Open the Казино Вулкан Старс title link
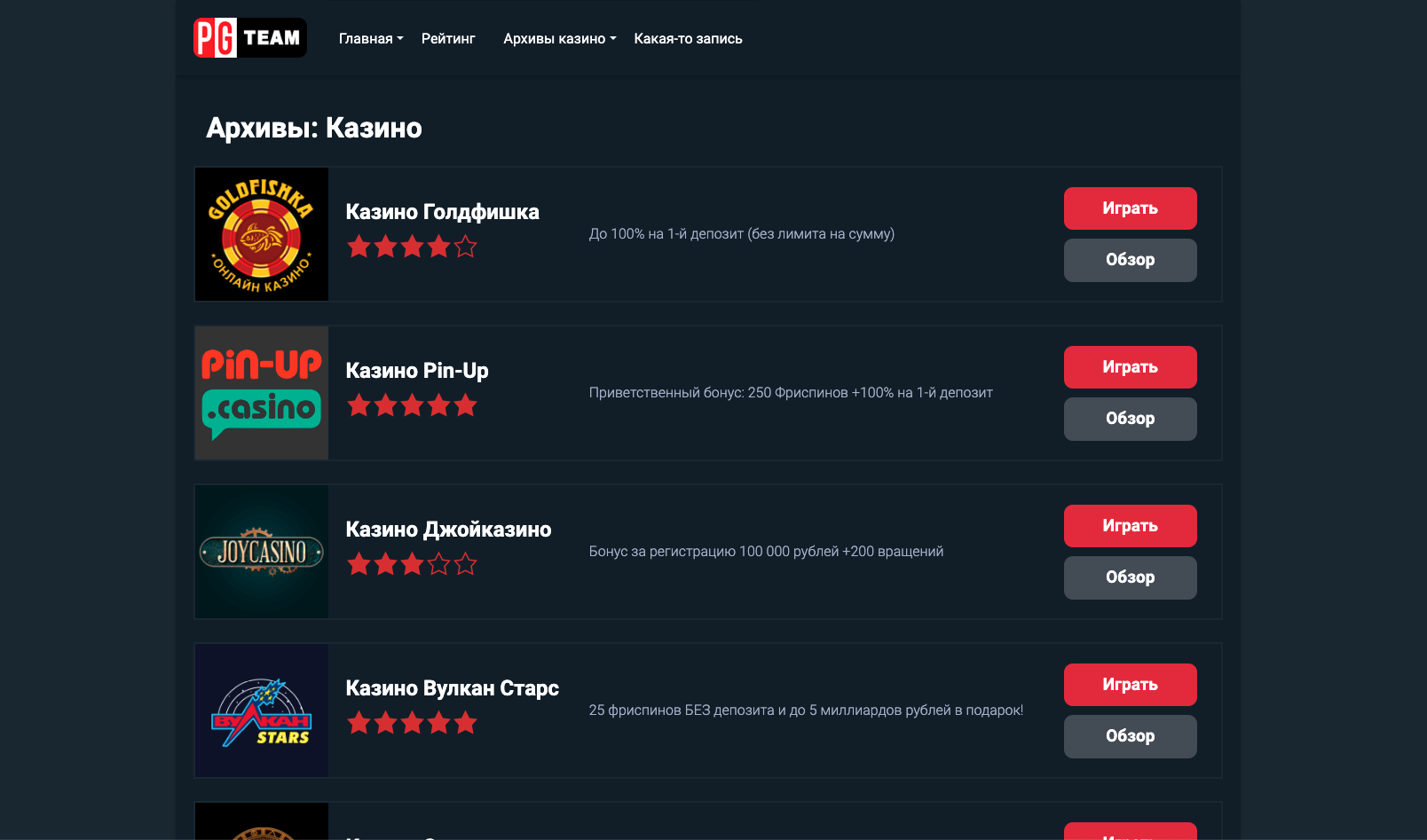1427x840 pixels. tap(452, 688)
